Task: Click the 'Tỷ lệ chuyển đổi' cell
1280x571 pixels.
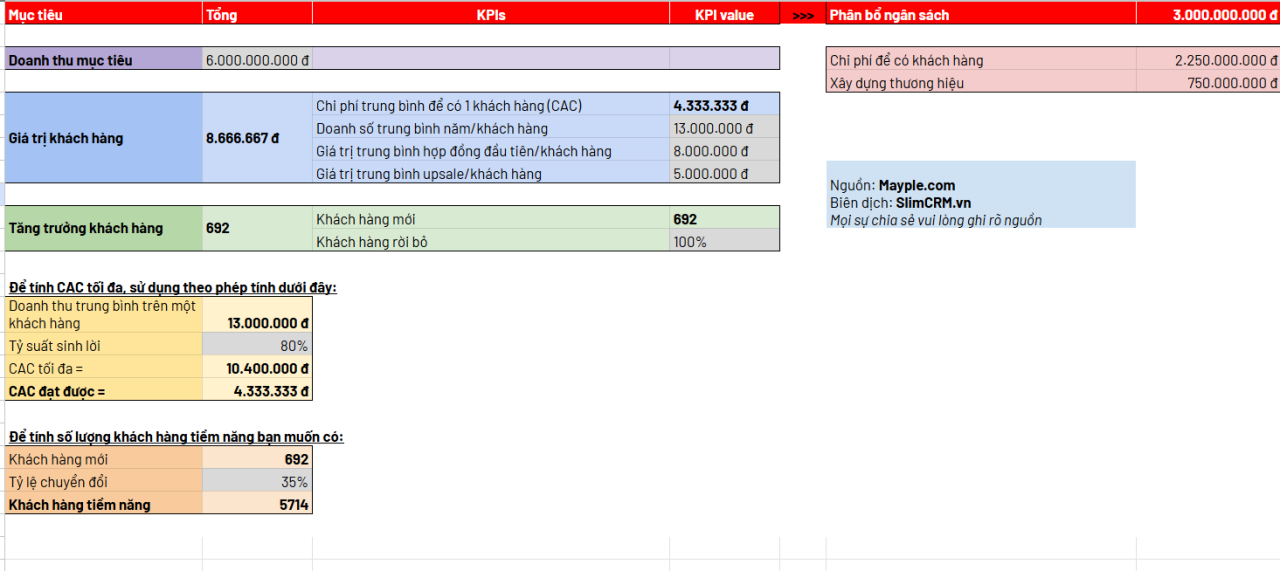Action: tap(104, 481)
